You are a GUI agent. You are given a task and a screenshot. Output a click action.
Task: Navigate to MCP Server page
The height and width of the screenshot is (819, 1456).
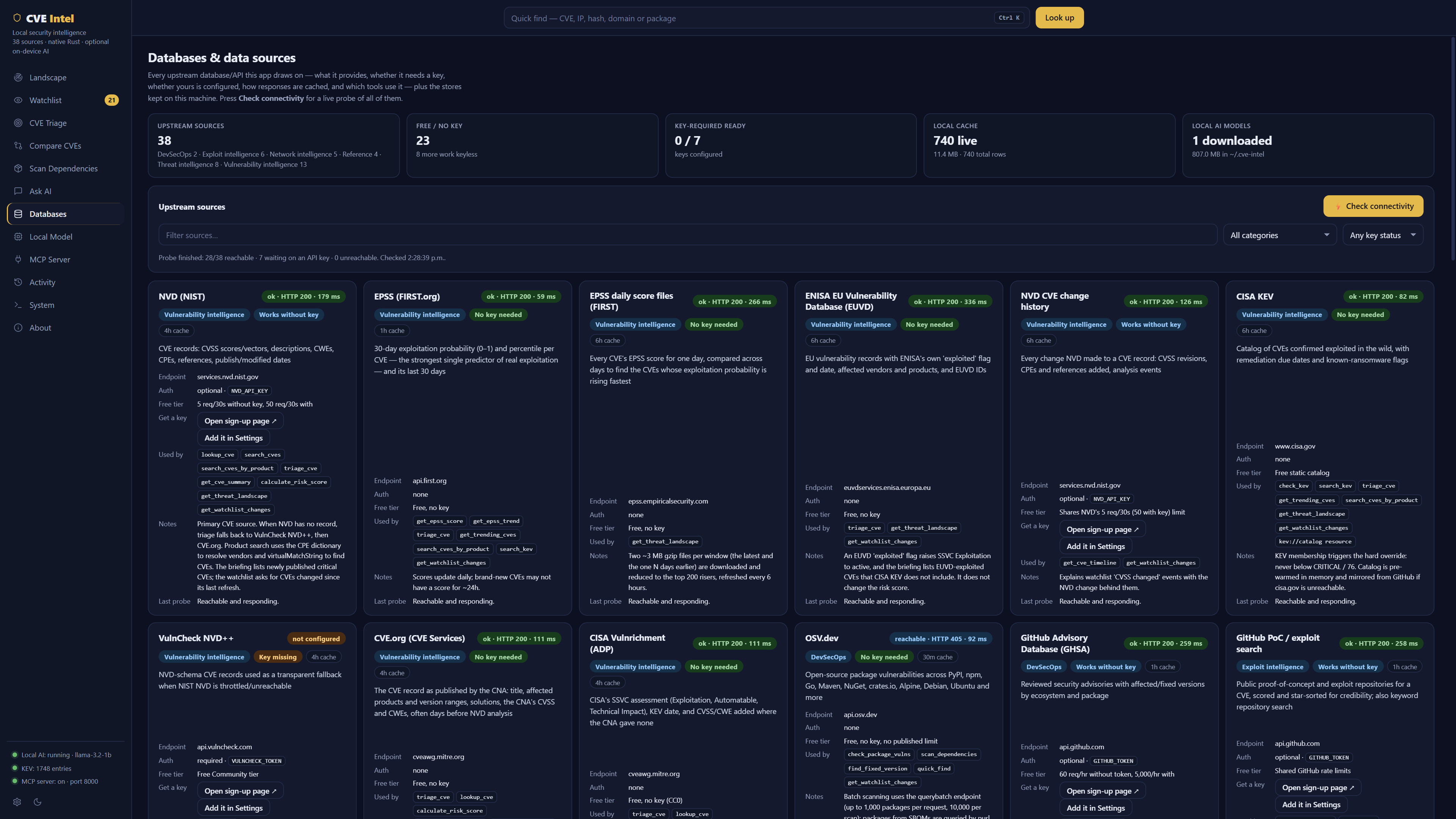(66, 259)
